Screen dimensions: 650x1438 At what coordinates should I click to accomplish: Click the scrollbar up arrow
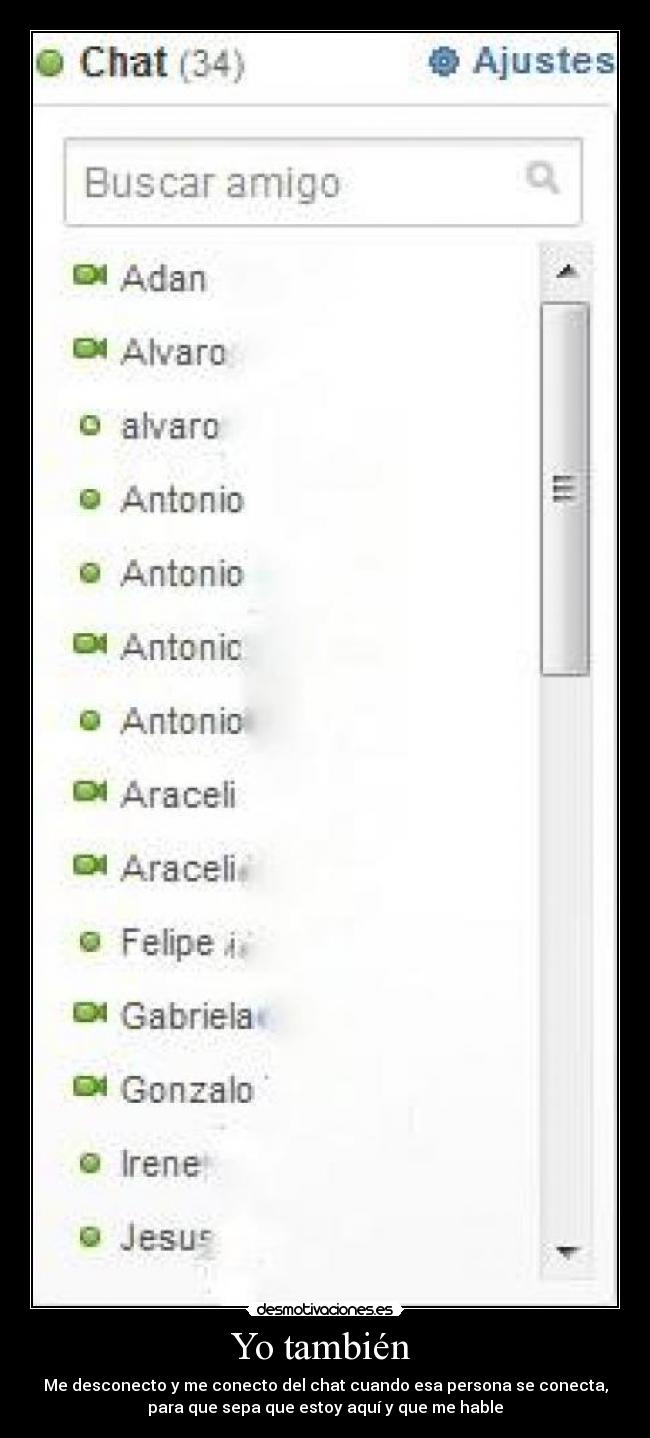click(x=567, y=268)
